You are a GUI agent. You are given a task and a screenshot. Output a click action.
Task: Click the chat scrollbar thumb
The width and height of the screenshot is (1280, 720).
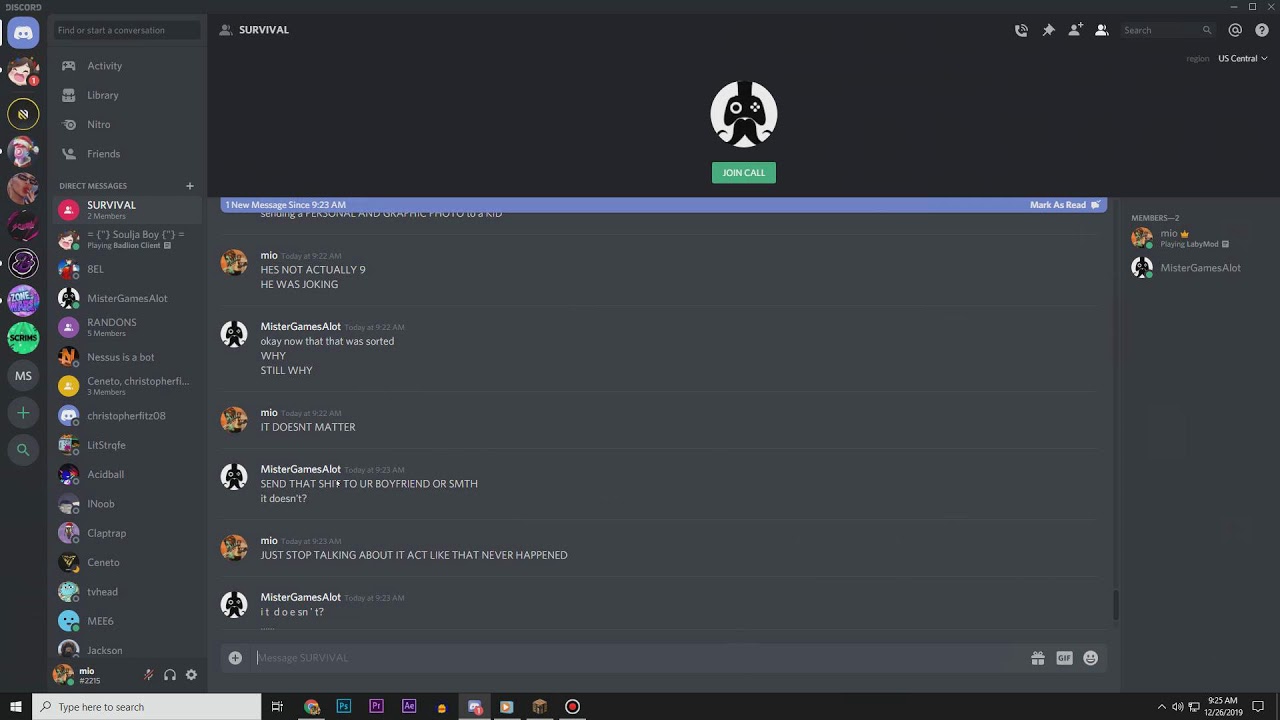[1116, 605]
